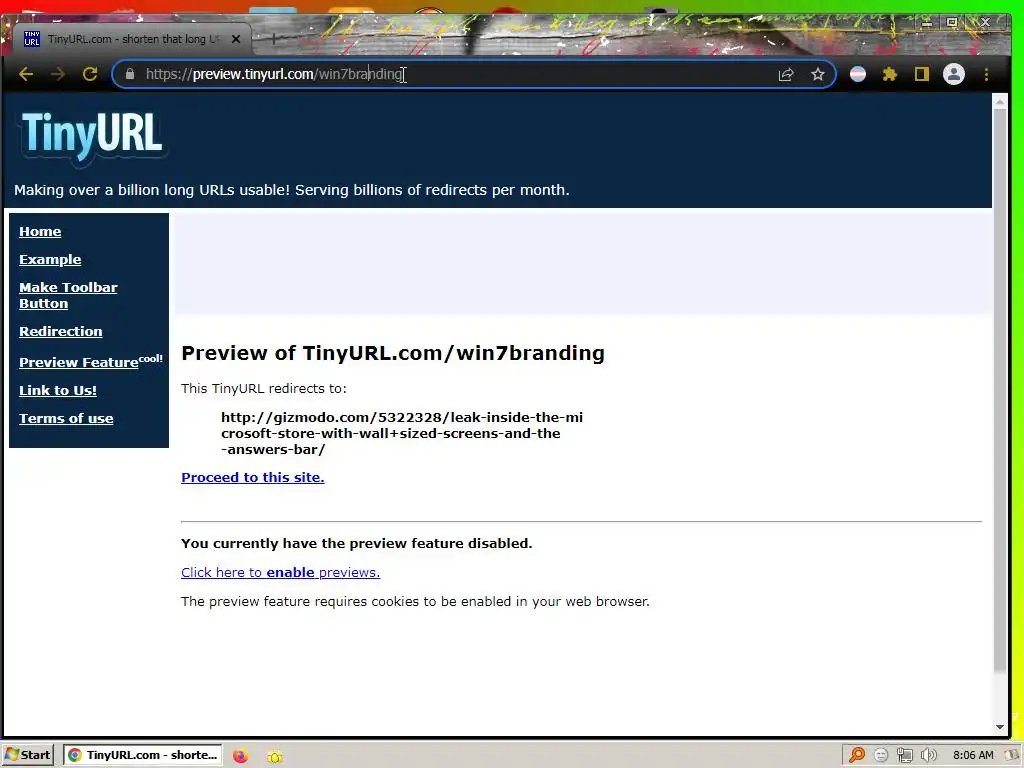Open the Redirection sidebar link

tap(60, 331)
